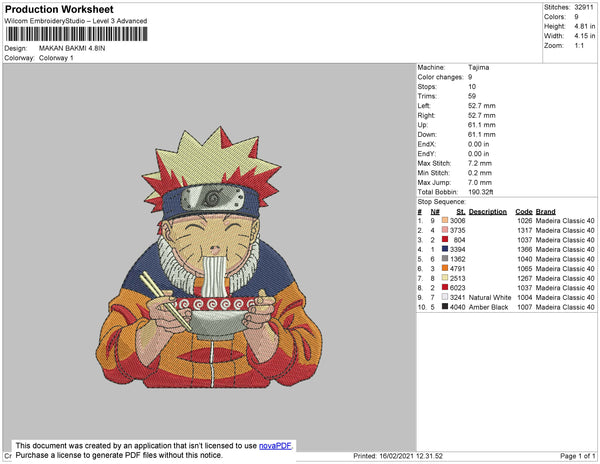Click the 'EndX:' label
The image size is (600, 464).
click(x=426, y=144)
